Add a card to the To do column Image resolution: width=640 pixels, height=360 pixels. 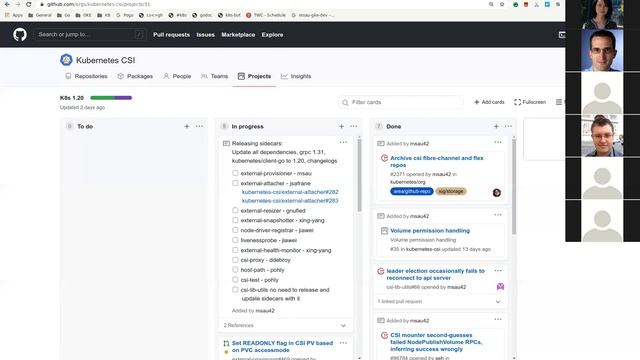coord(187,127)
